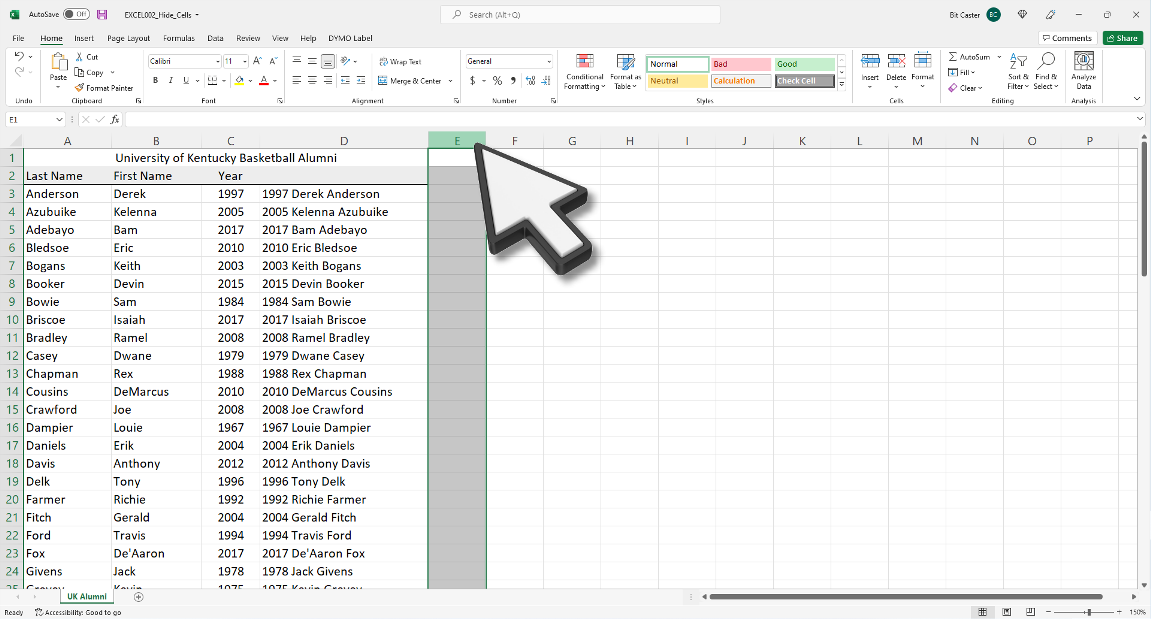Click the Search box in the title bar

coord(580,15)
